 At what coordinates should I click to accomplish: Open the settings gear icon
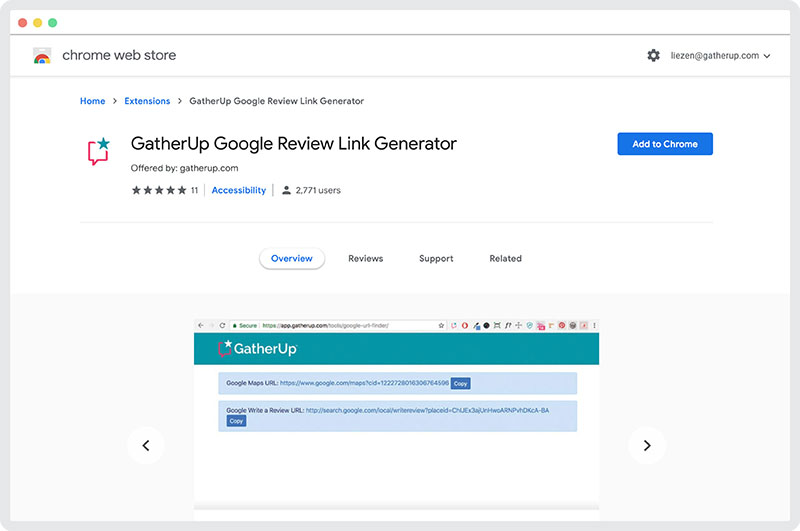(653, 55)
